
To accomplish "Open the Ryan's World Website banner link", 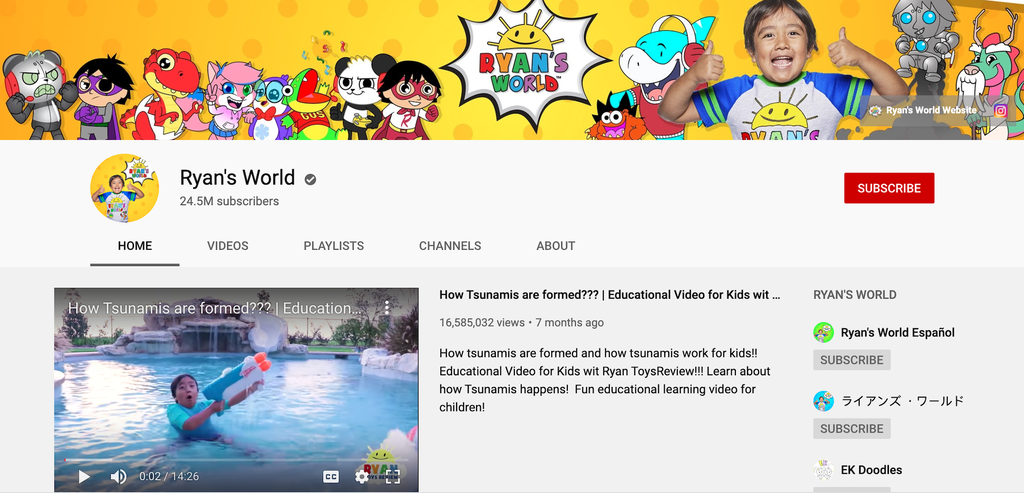I will [x=923, y=110].
